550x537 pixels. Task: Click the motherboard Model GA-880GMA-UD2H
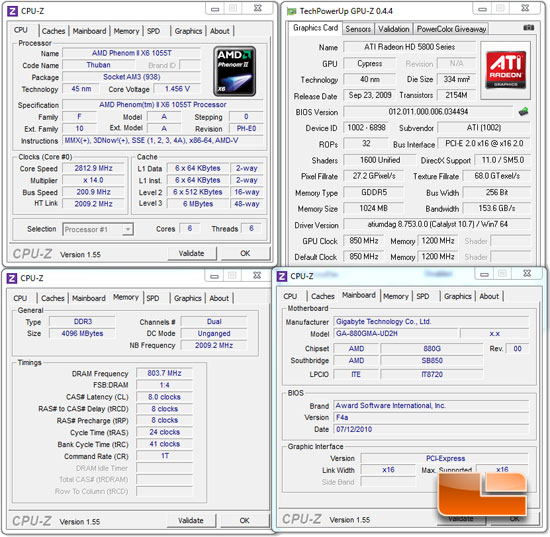396,334
